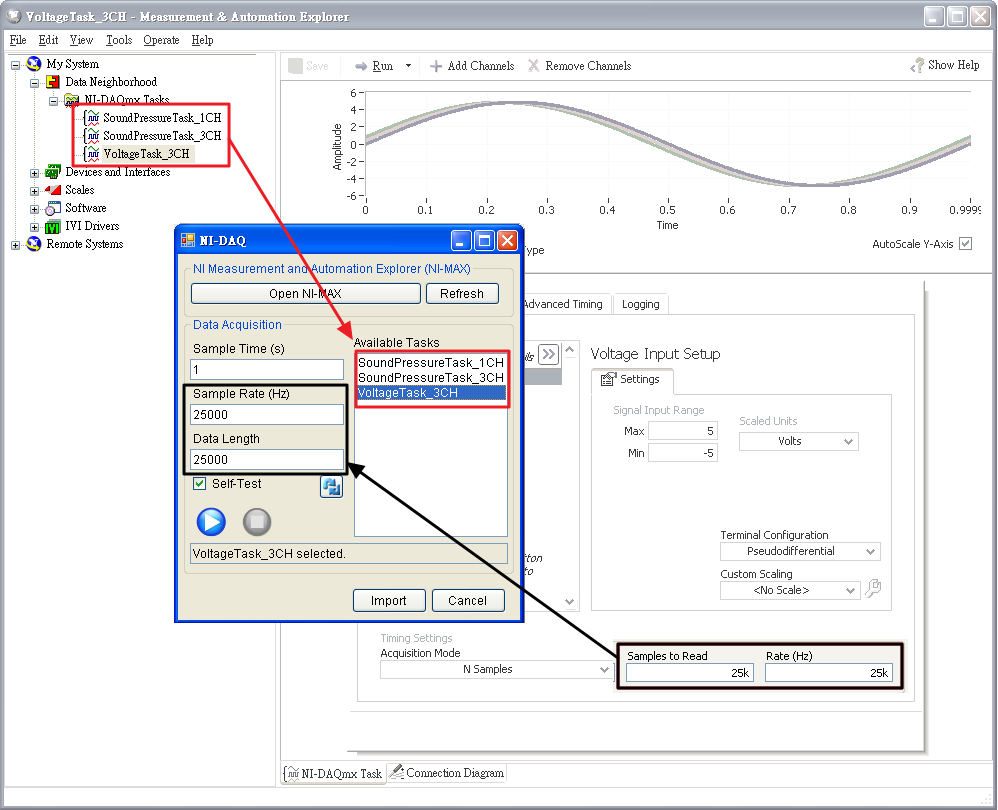Open the File menu
Screen dimensions: 998x810
[x=18, y=40]
